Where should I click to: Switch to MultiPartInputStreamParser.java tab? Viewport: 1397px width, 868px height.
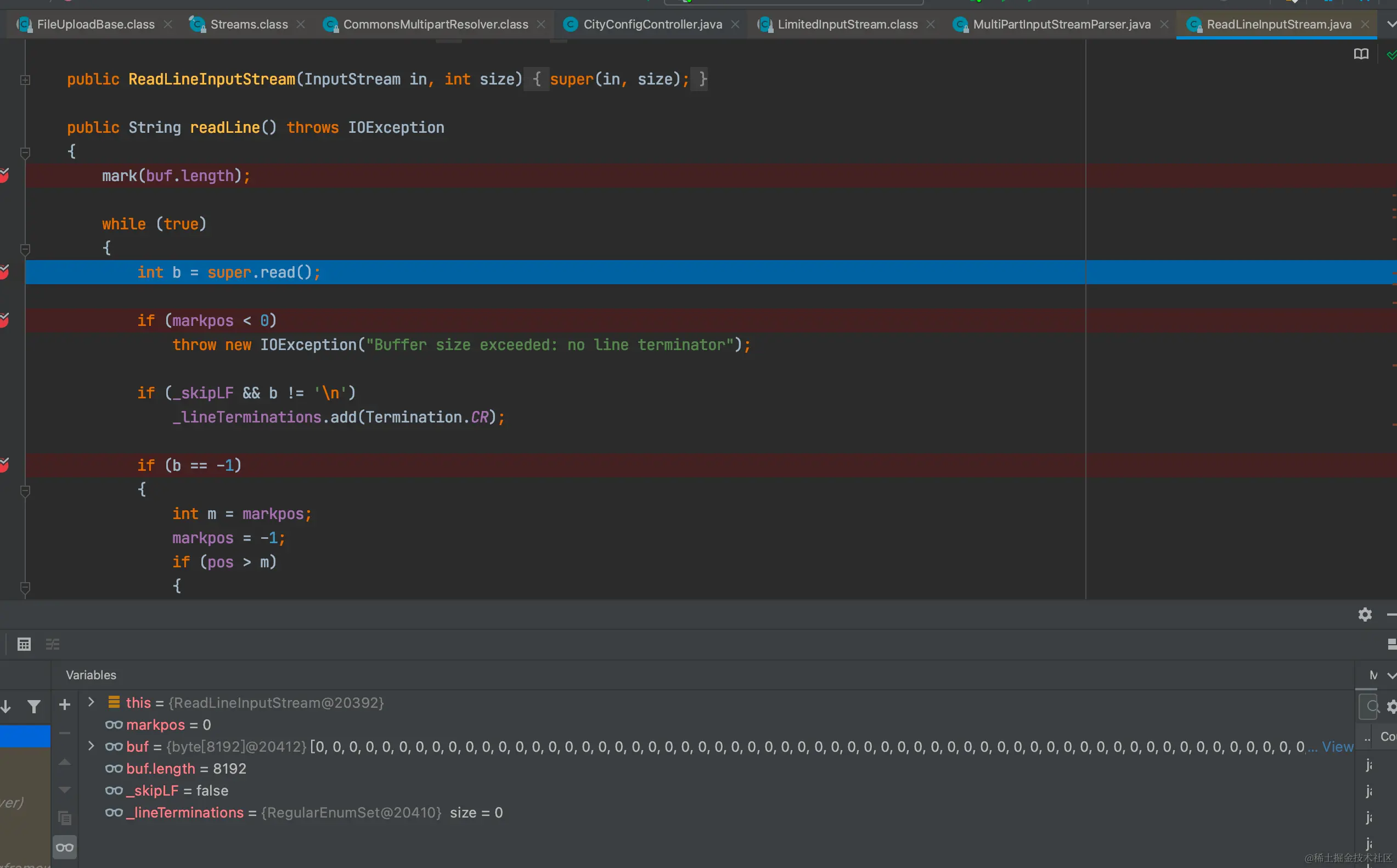pyautogui.click(x=1061, y=24)
